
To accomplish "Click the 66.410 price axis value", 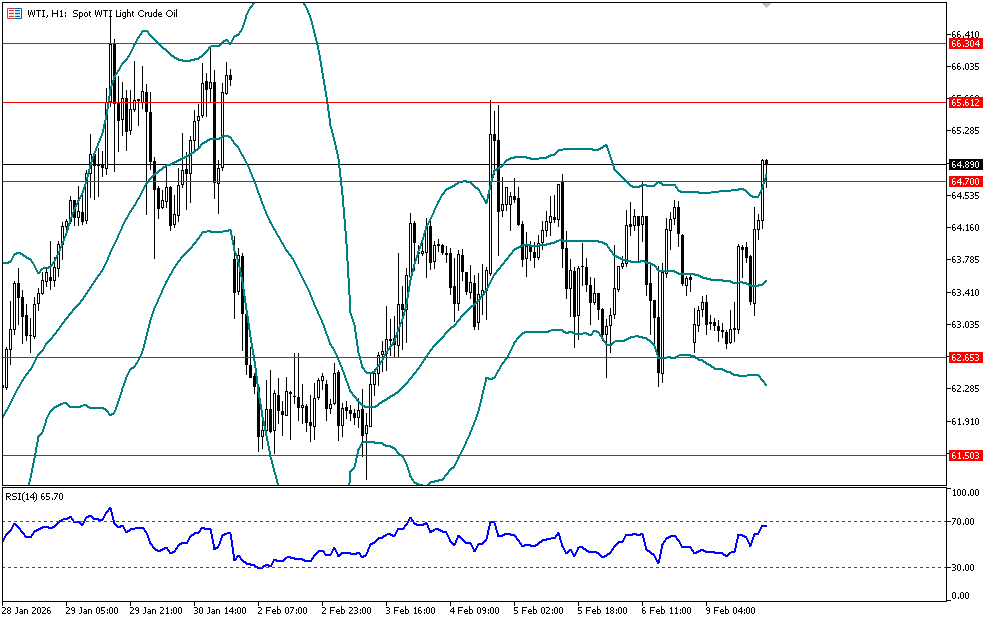I will click(965, 34).
